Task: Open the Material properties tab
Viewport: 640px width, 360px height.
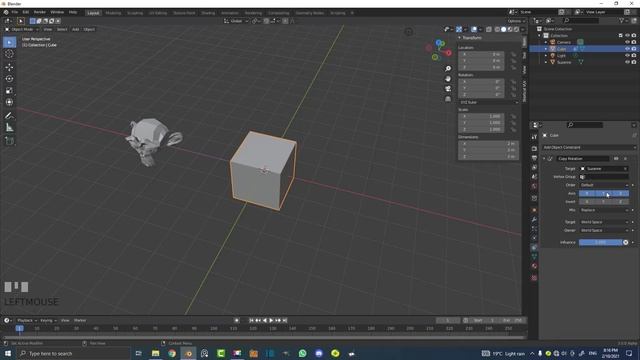Action: (534, 266)
